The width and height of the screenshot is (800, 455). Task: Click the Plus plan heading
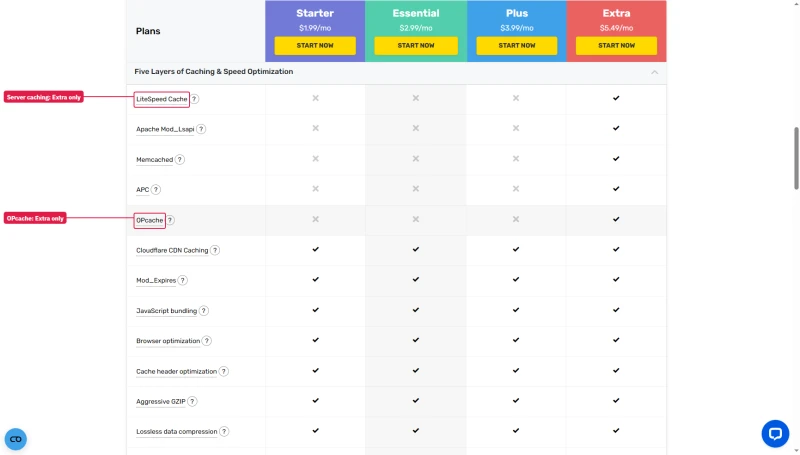click(x=517, y=13)
